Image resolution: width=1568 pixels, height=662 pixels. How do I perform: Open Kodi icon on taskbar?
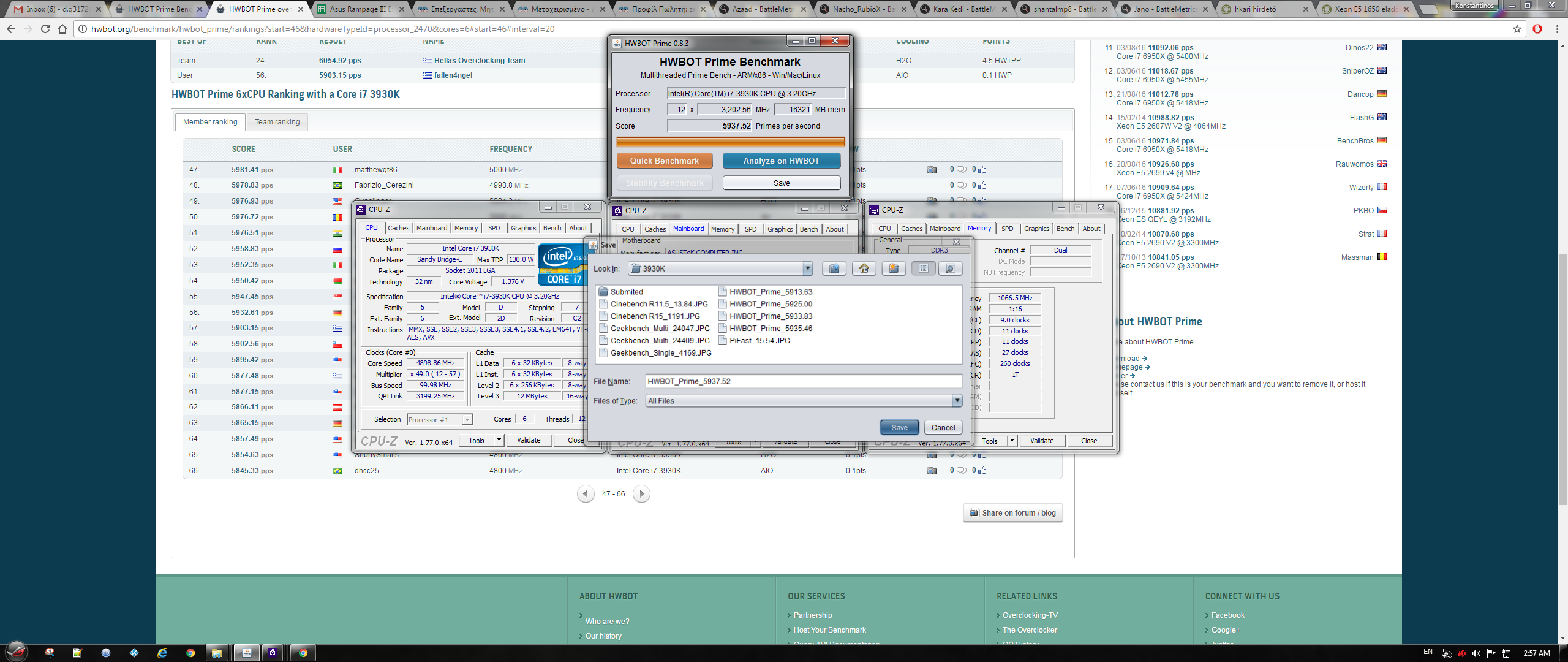(134, 653)
